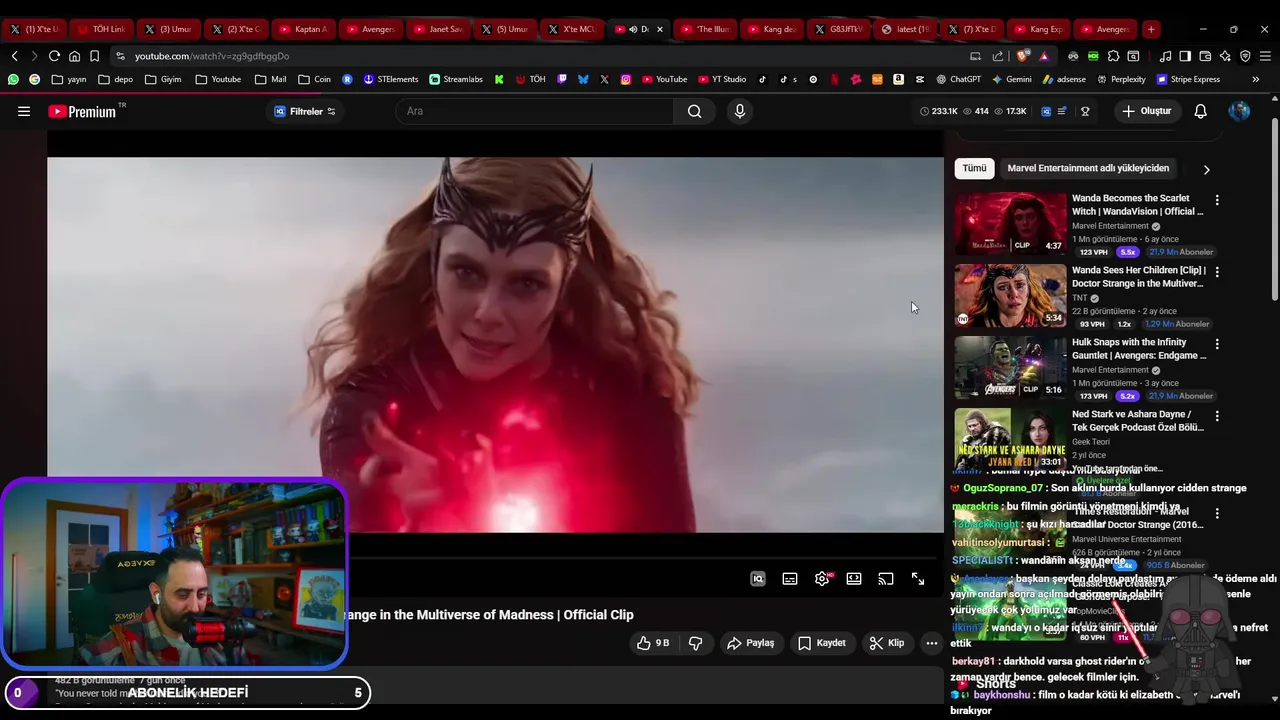Like the video (9 B)
Viewport: 1280px width, 720px height.
click(x=653, y=643)
